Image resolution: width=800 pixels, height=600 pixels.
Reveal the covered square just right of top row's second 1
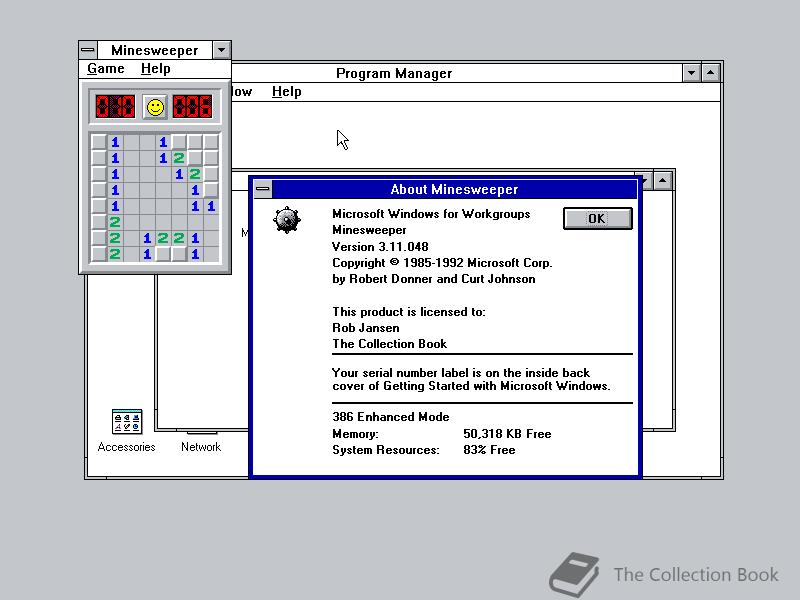tap(179, 142)
